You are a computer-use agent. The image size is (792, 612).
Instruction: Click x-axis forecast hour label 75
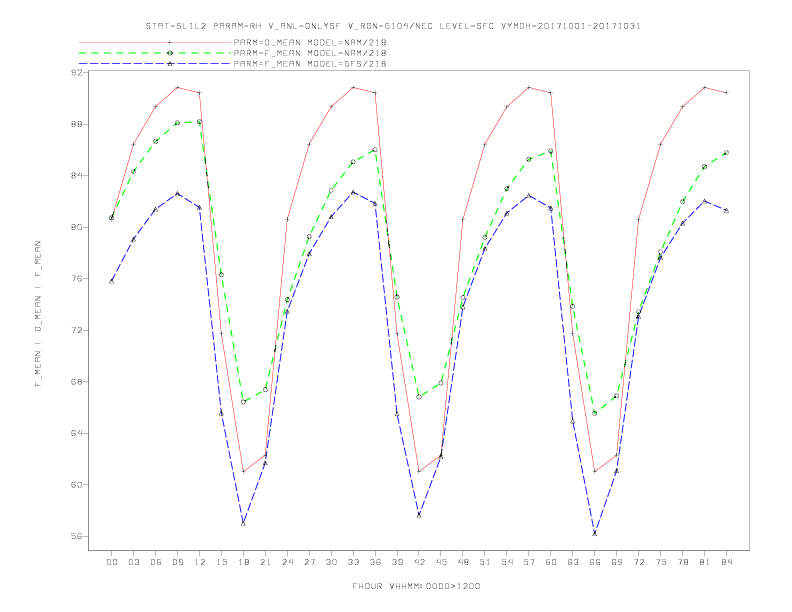pyautogui.click(x=661, y=562)
